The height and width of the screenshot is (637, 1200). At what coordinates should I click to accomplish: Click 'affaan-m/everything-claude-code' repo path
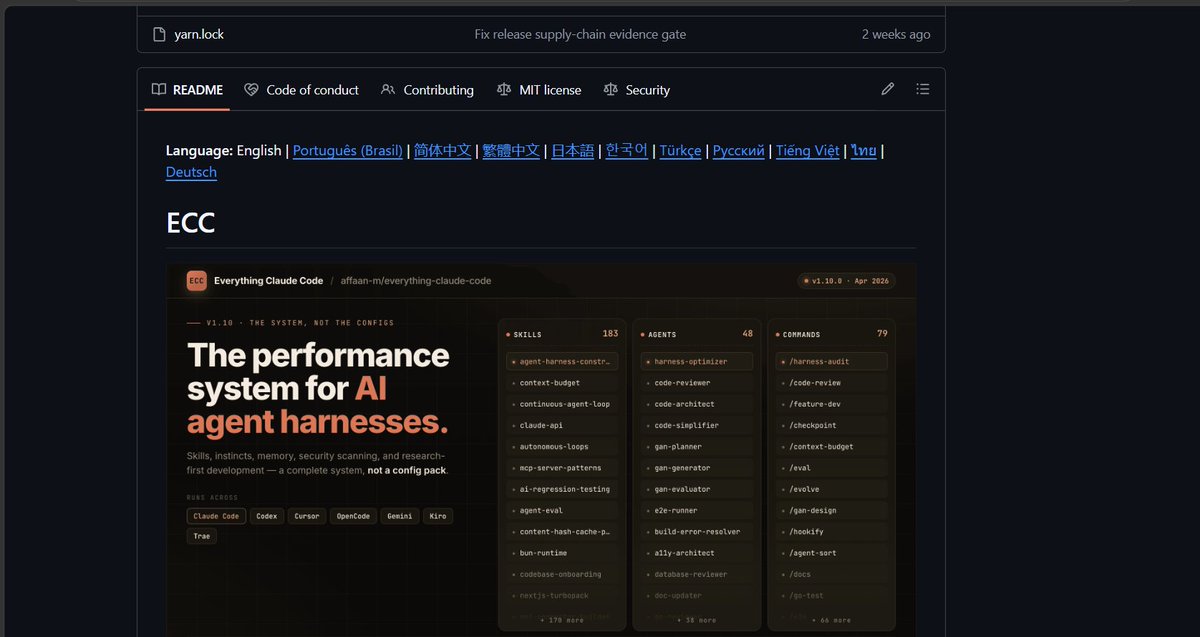[416, 281]
